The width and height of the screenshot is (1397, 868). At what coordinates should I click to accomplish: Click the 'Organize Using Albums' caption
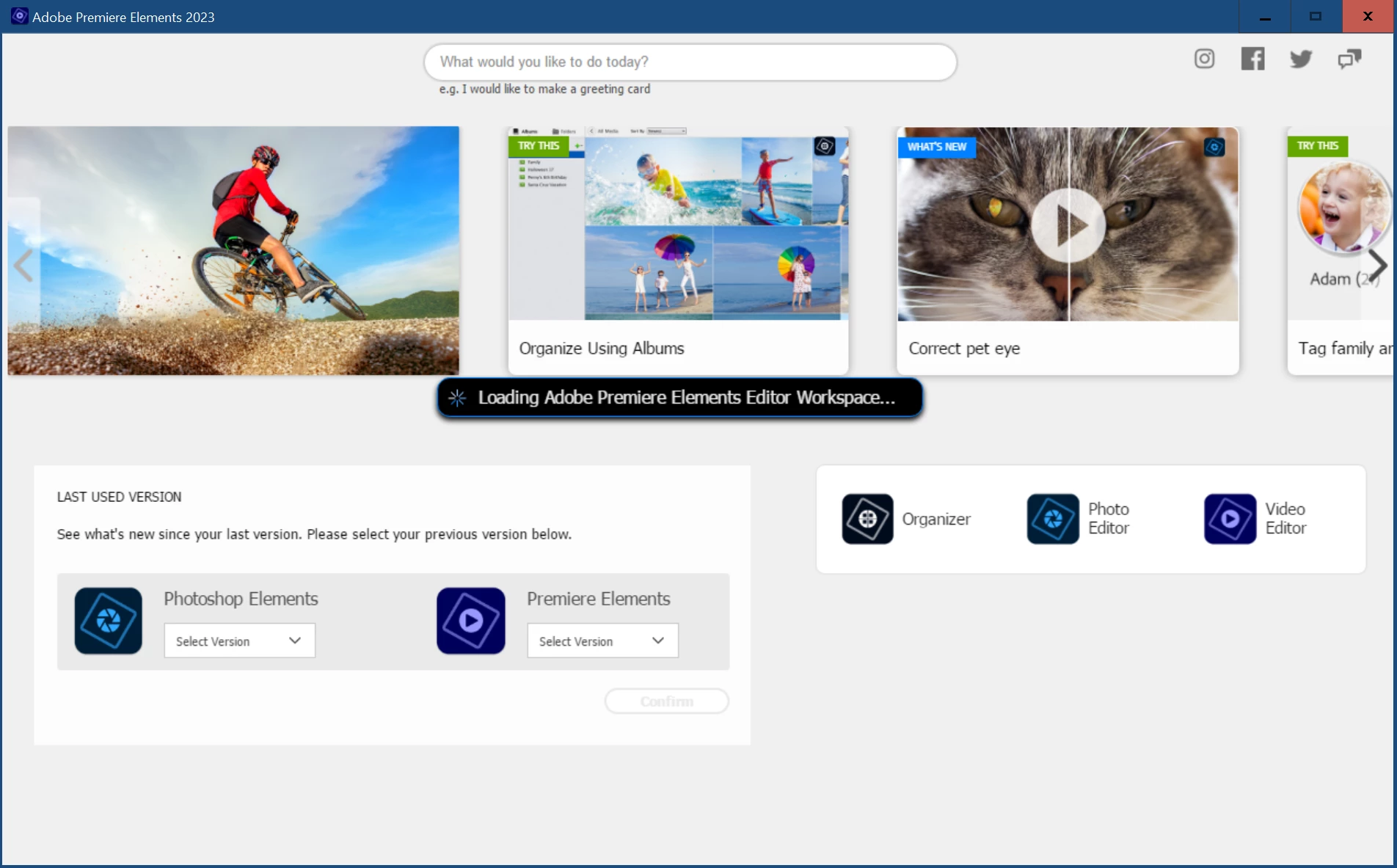coord(602,349)
